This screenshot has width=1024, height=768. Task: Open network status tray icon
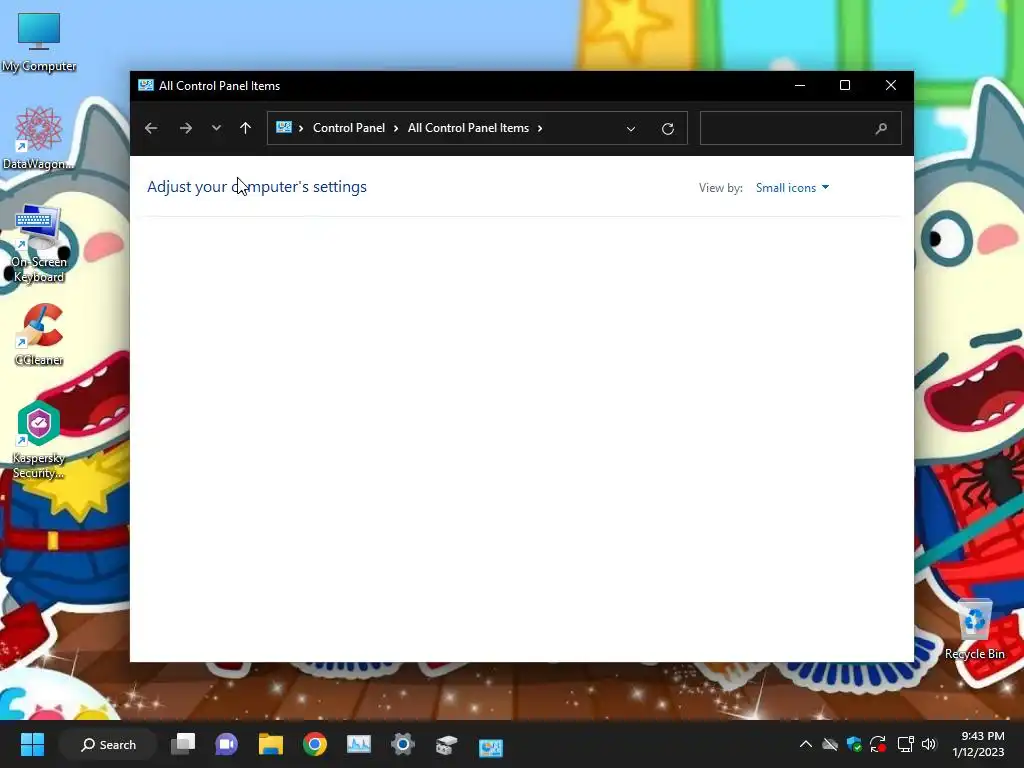pos(905,744)
